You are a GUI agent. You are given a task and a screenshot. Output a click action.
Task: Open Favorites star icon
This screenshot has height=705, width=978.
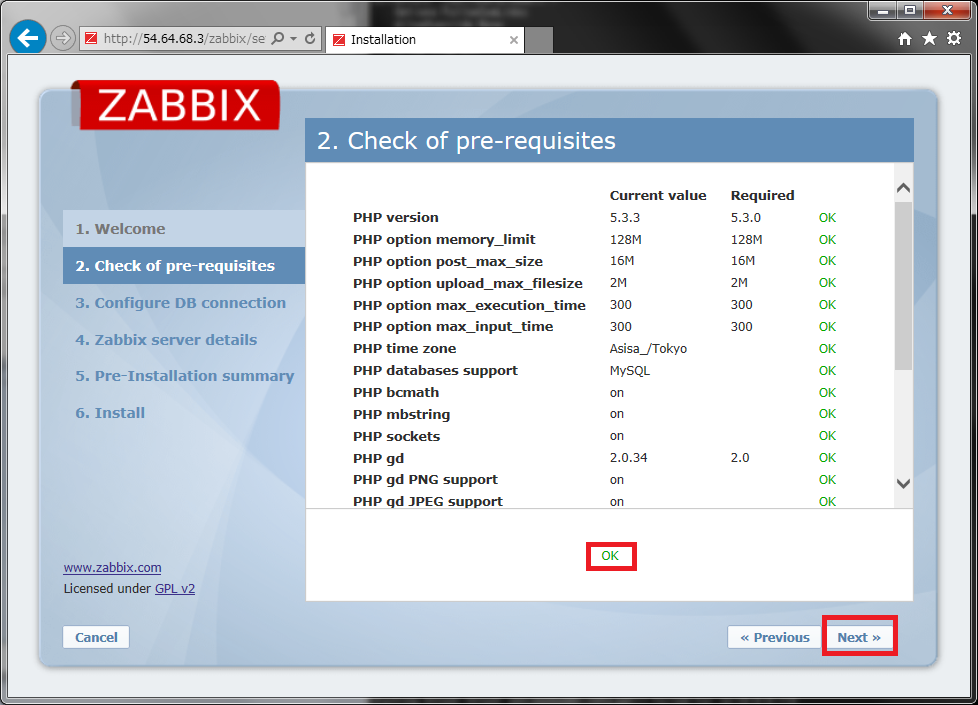tap(929, 39)
